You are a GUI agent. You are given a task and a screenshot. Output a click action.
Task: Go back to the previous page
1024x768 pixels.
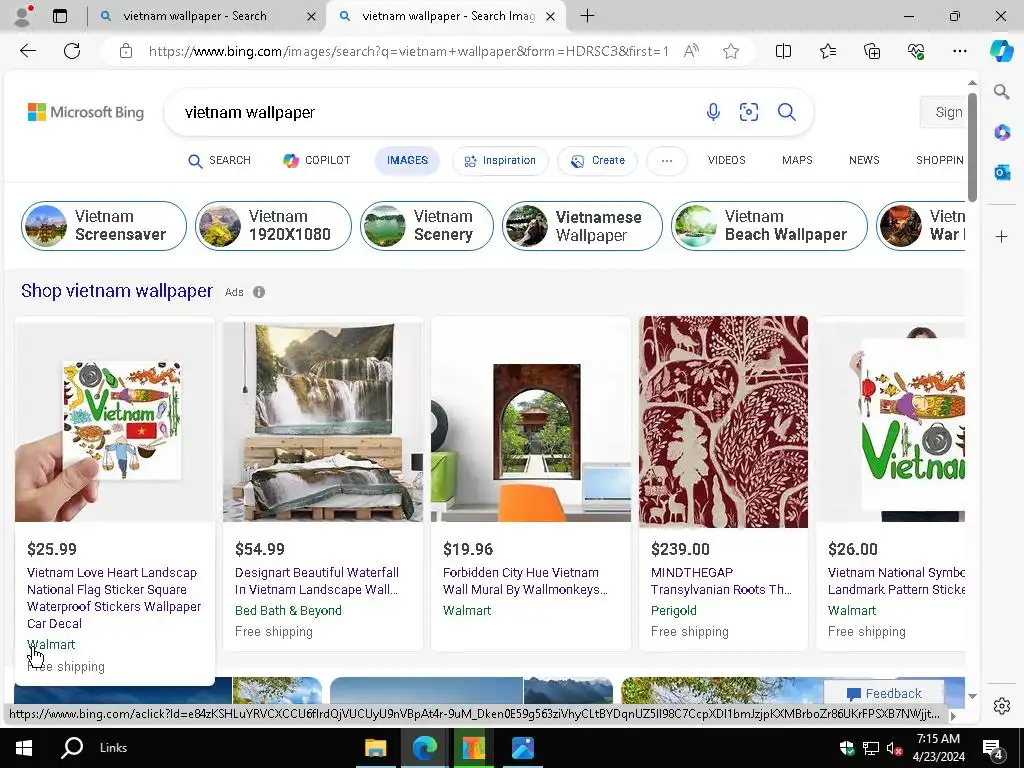27,51
